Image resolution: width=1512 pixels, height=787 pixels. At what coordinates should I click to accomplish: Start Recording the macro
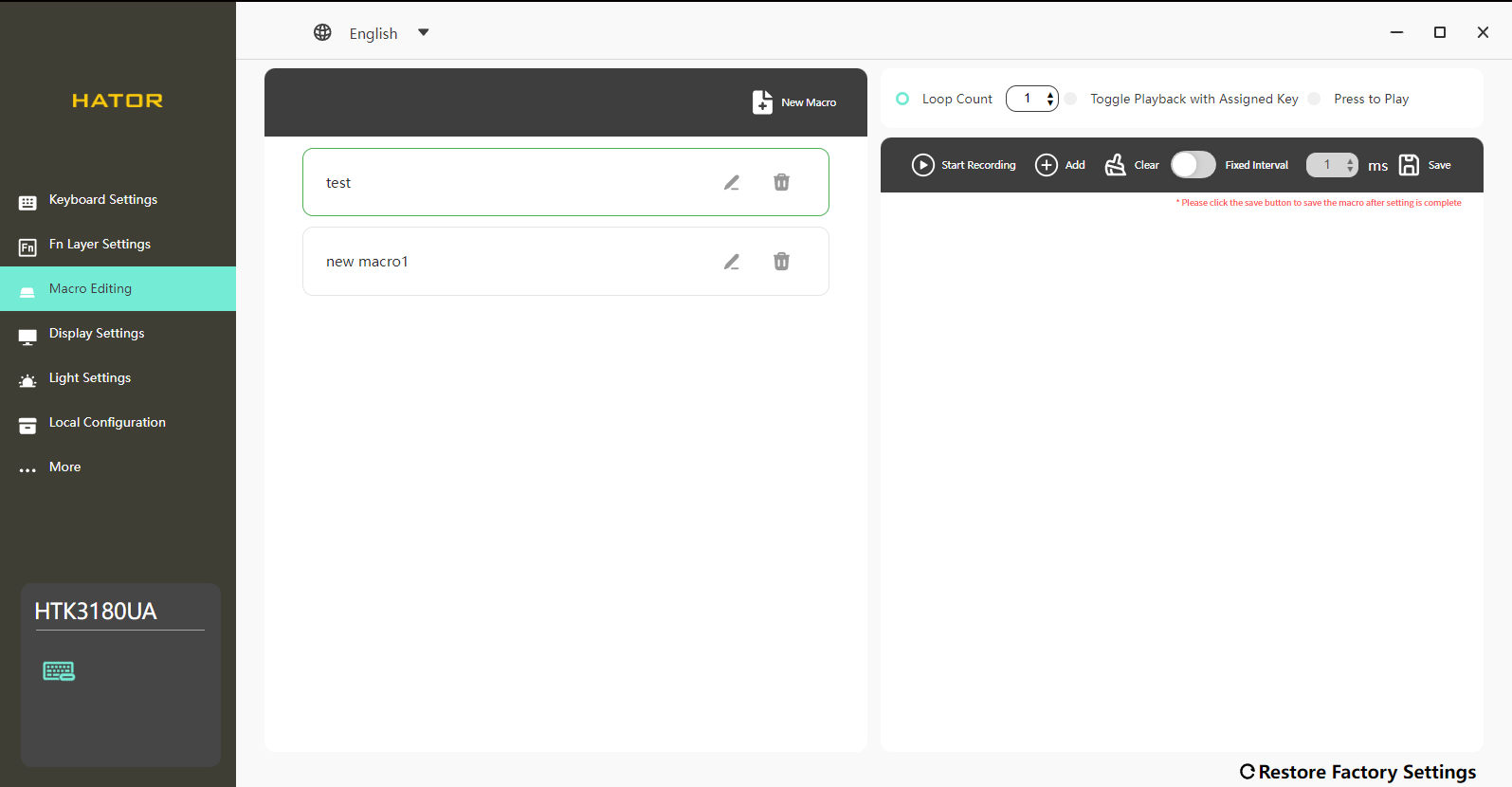click(922, 165)
